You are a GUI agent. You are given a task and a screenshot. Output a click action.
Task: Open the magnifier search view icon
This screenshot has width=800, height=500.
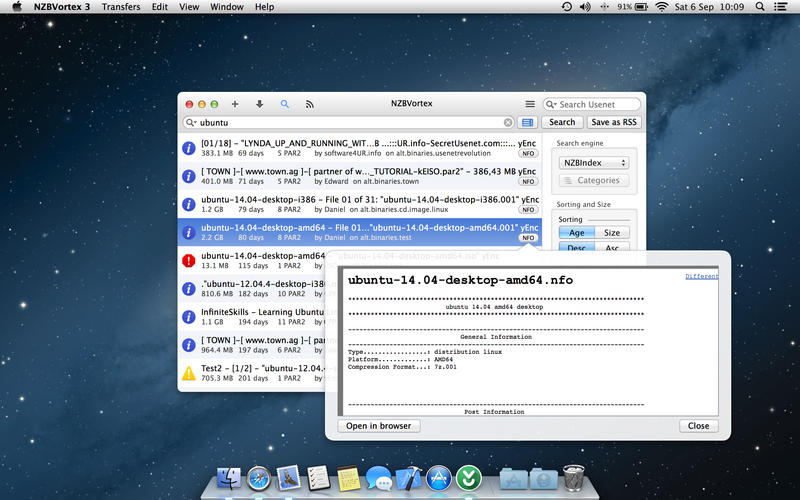pos(285,104)
